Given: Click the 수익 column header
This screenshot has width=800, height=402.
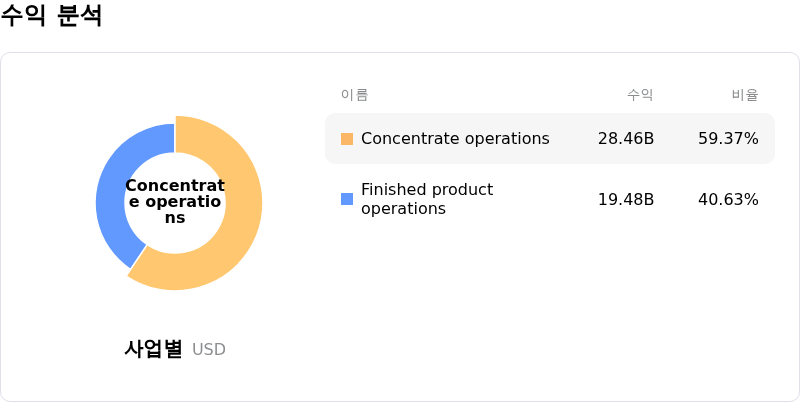Looking at the screenshot, I should pos(640,95).
